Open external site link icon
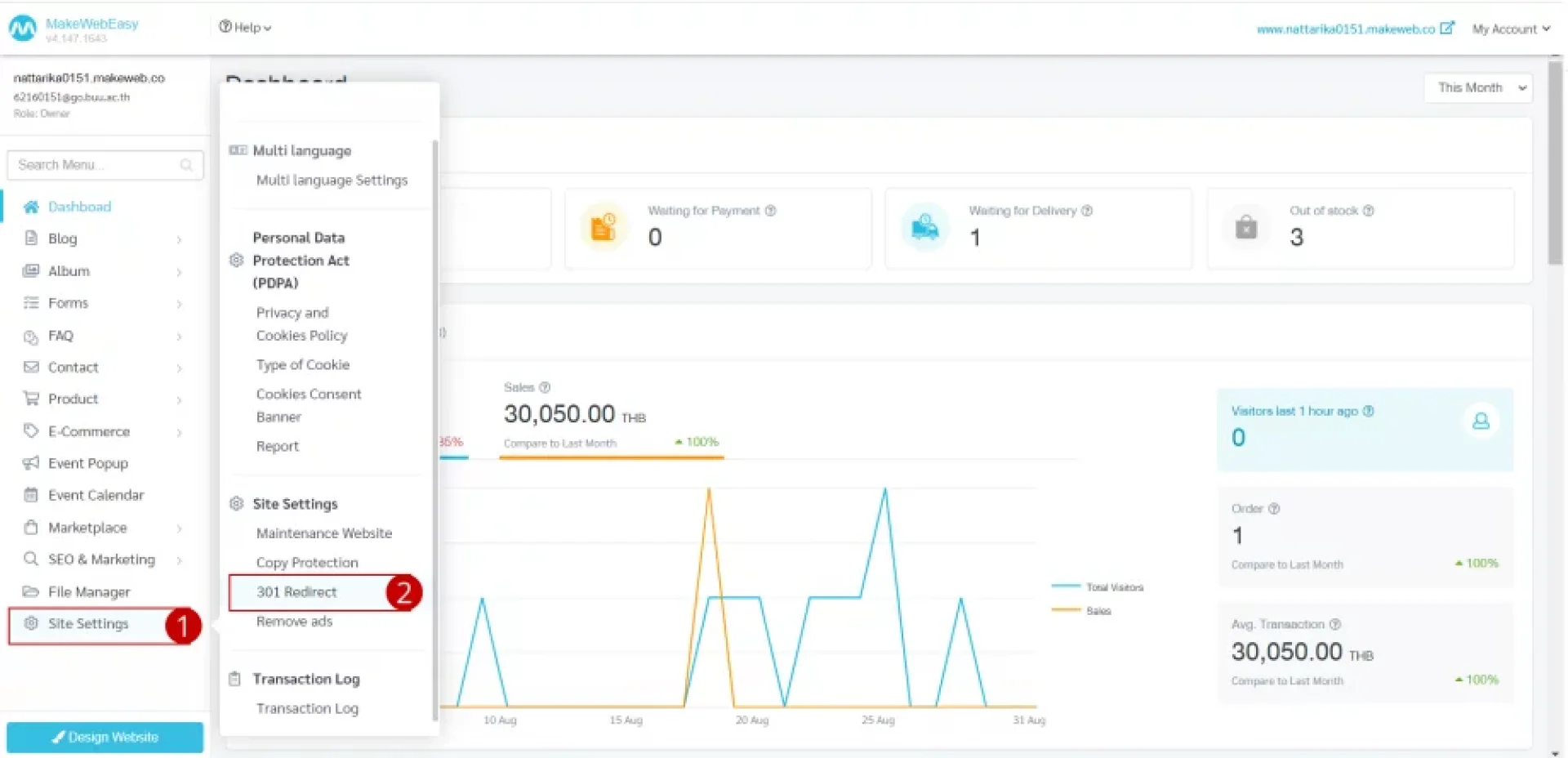Screen dimensions: 1568x758 click(x=1447, y=28)
